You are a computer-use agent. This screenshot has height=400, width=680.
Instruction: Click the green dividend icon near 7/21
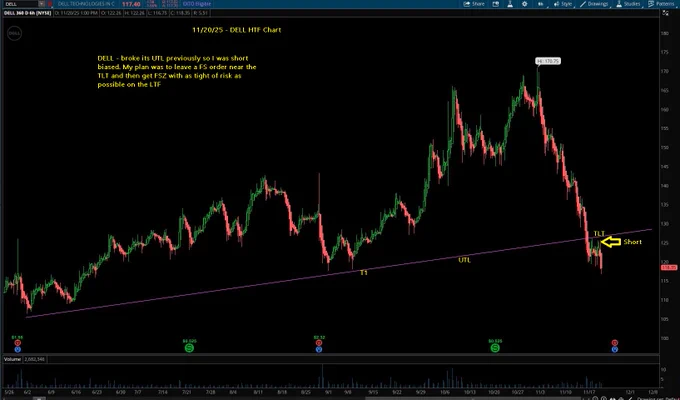tap(190, 348)
